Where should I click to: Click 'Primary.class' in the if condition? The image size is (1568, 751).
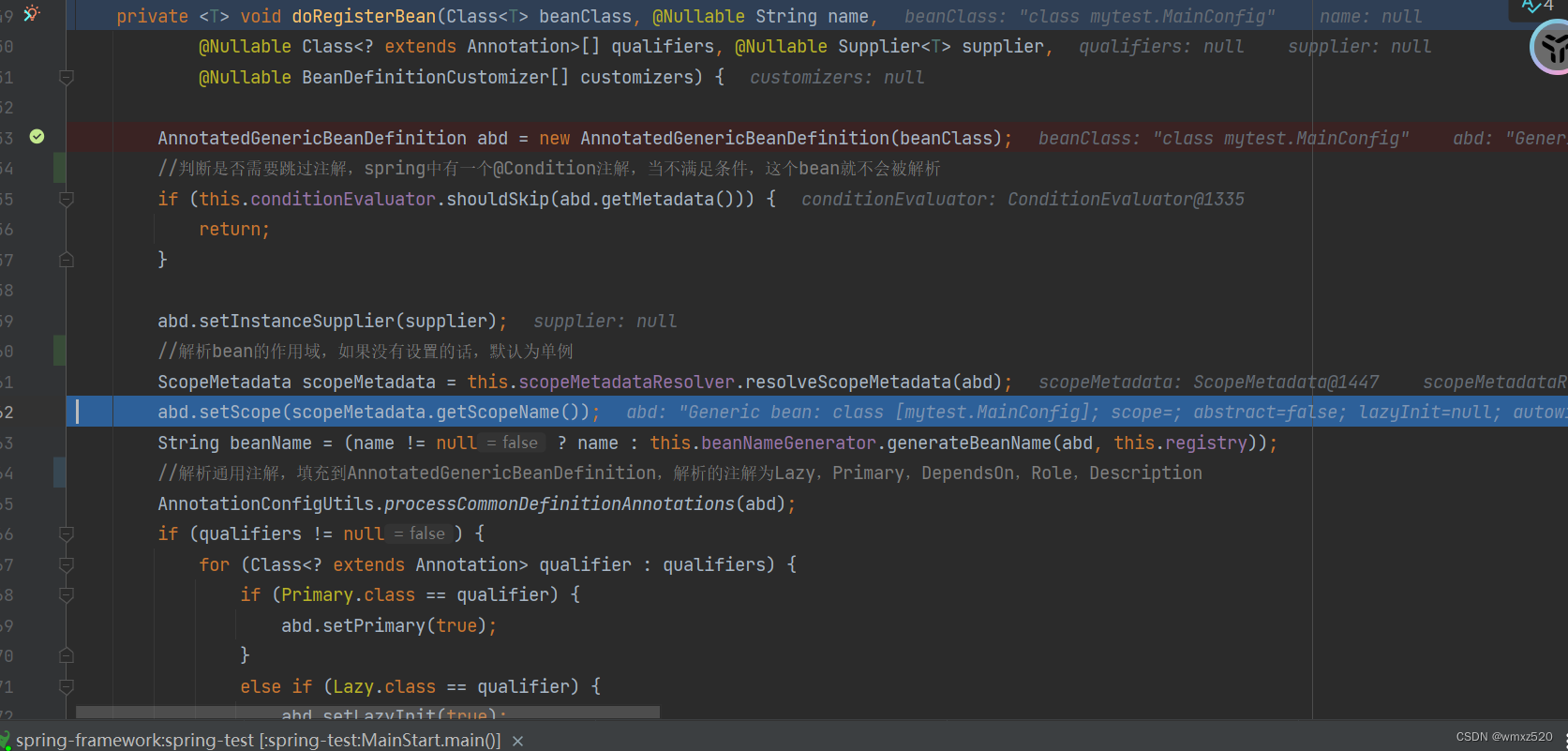(348, 594)
